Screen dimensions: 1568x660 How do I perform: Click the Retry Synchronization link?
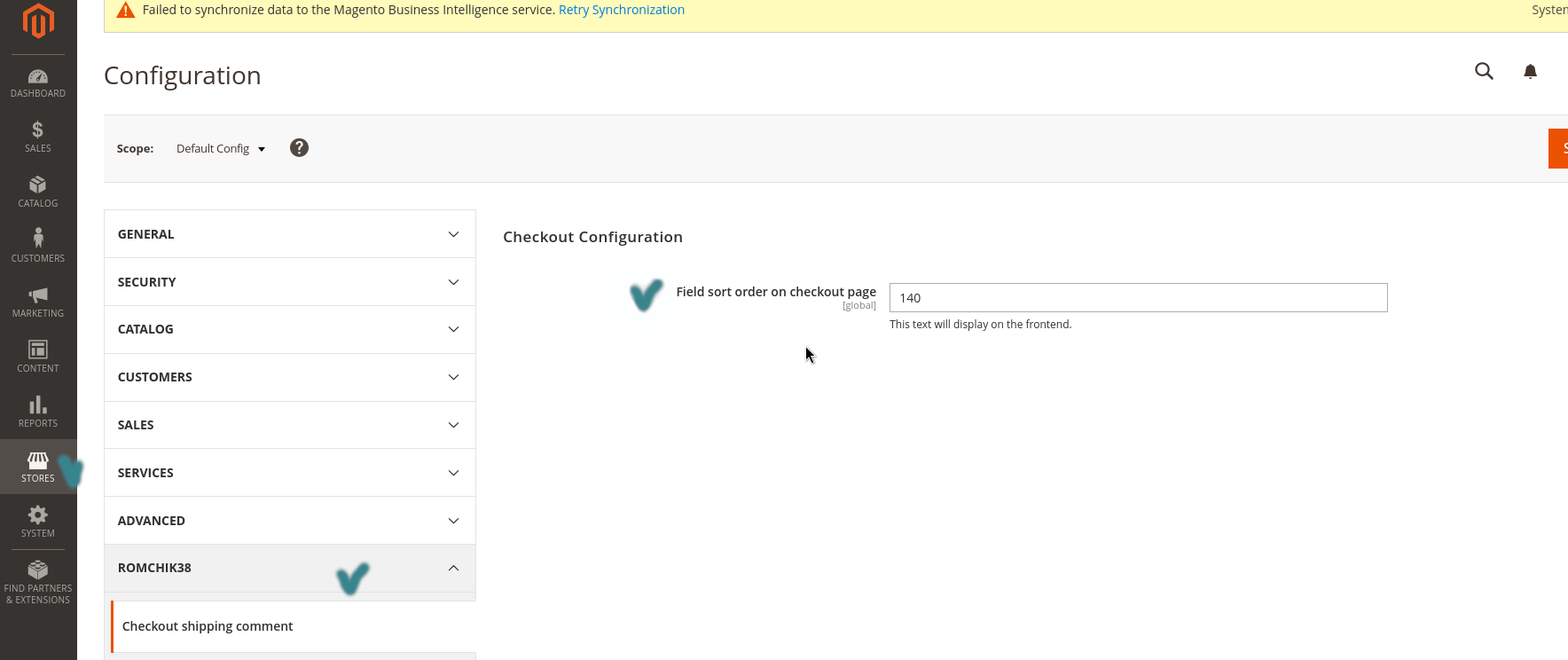pos(621,10)
